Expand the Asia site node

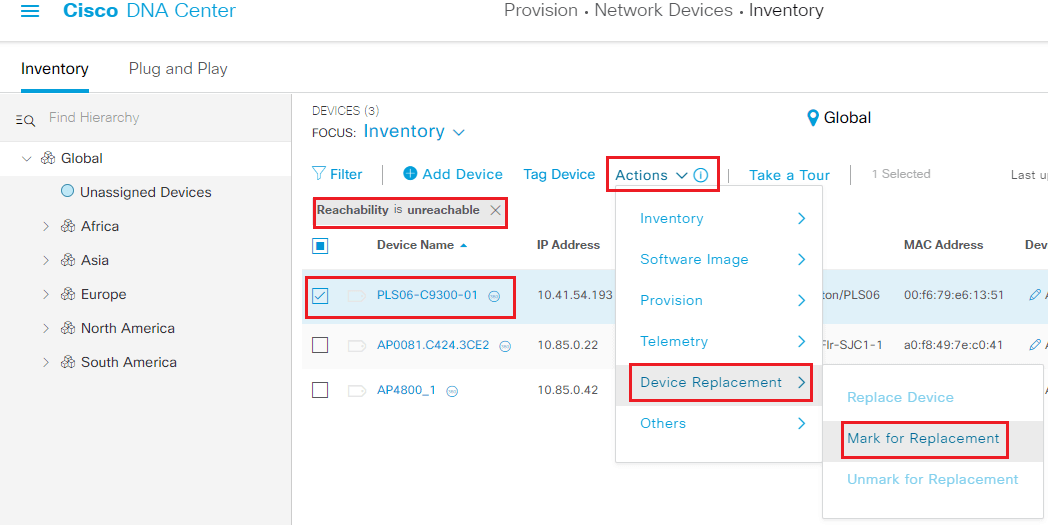[x=45, y=260]
